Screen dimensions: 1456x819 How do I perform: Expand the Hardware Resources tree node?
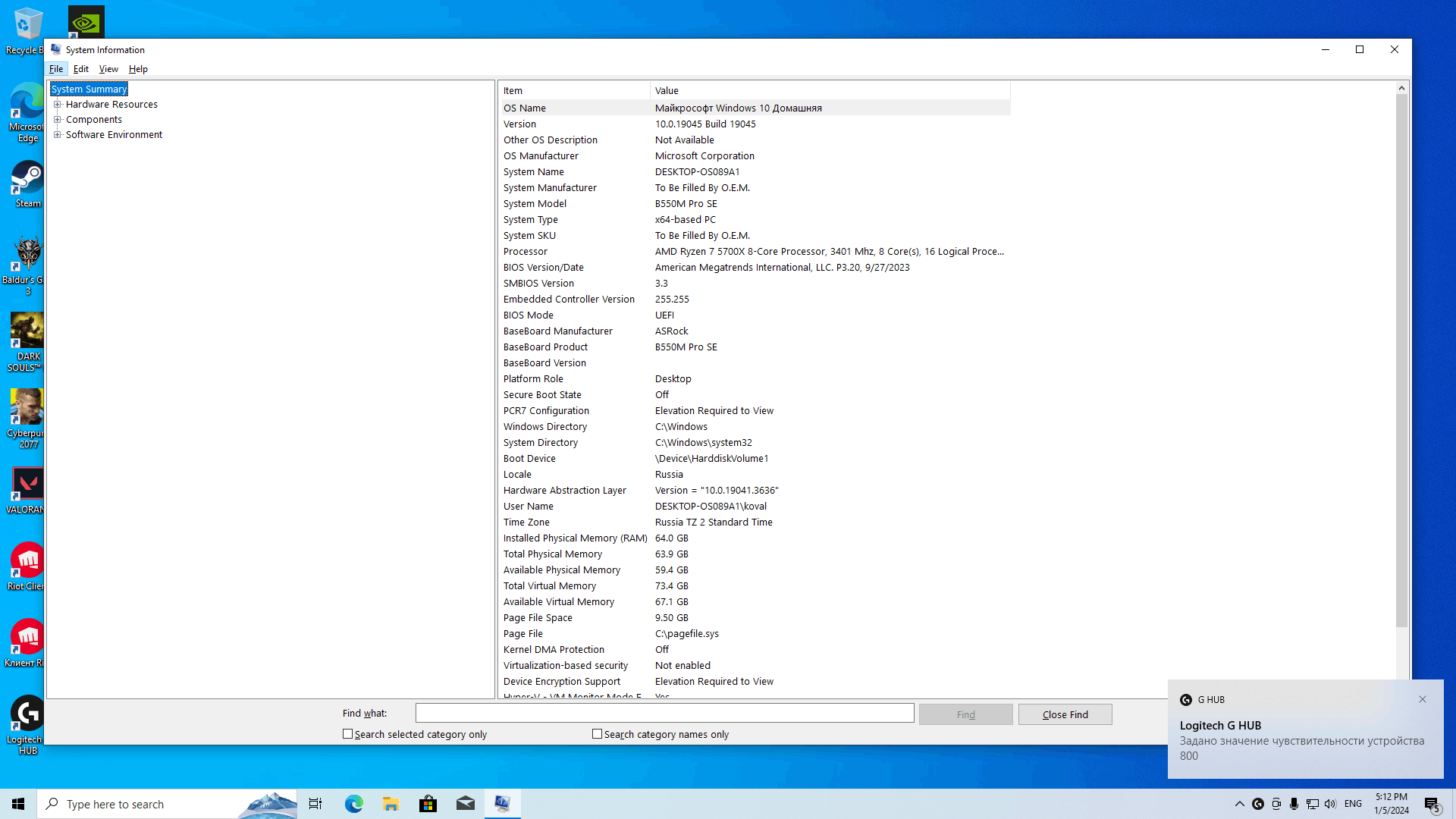[x=58, y=105]
